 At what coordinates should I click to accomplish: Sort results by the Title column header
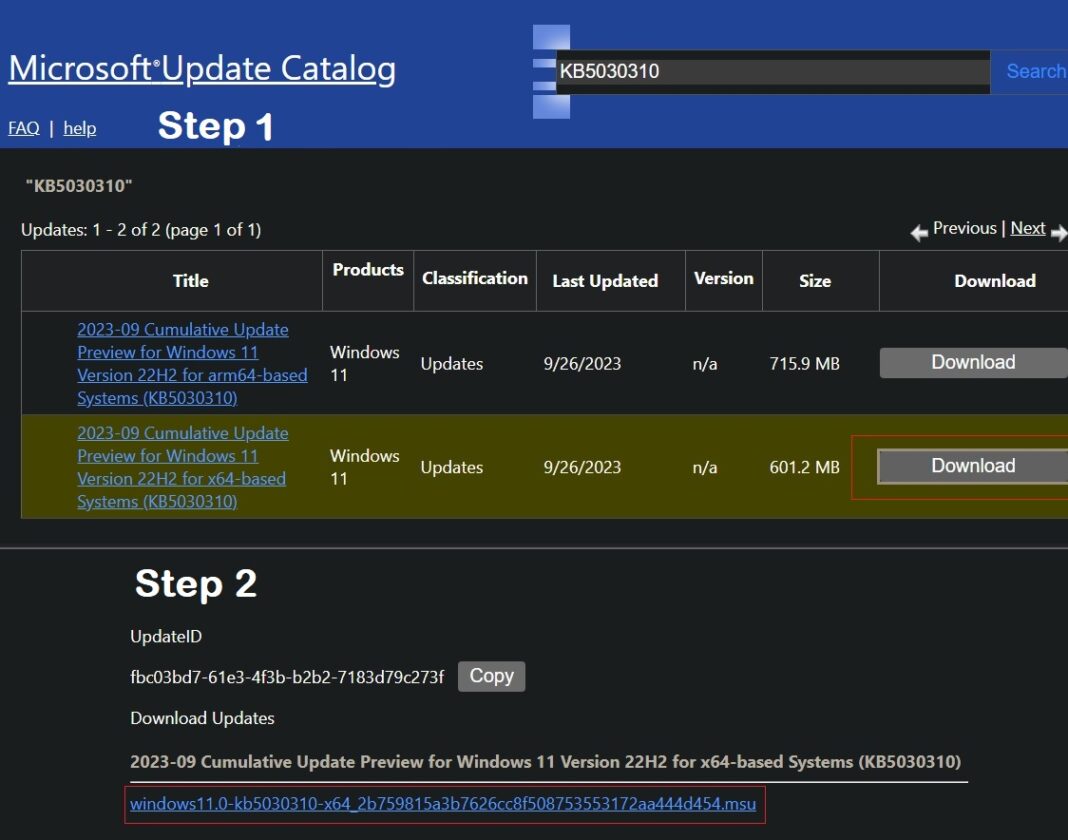tap(190, 280)
